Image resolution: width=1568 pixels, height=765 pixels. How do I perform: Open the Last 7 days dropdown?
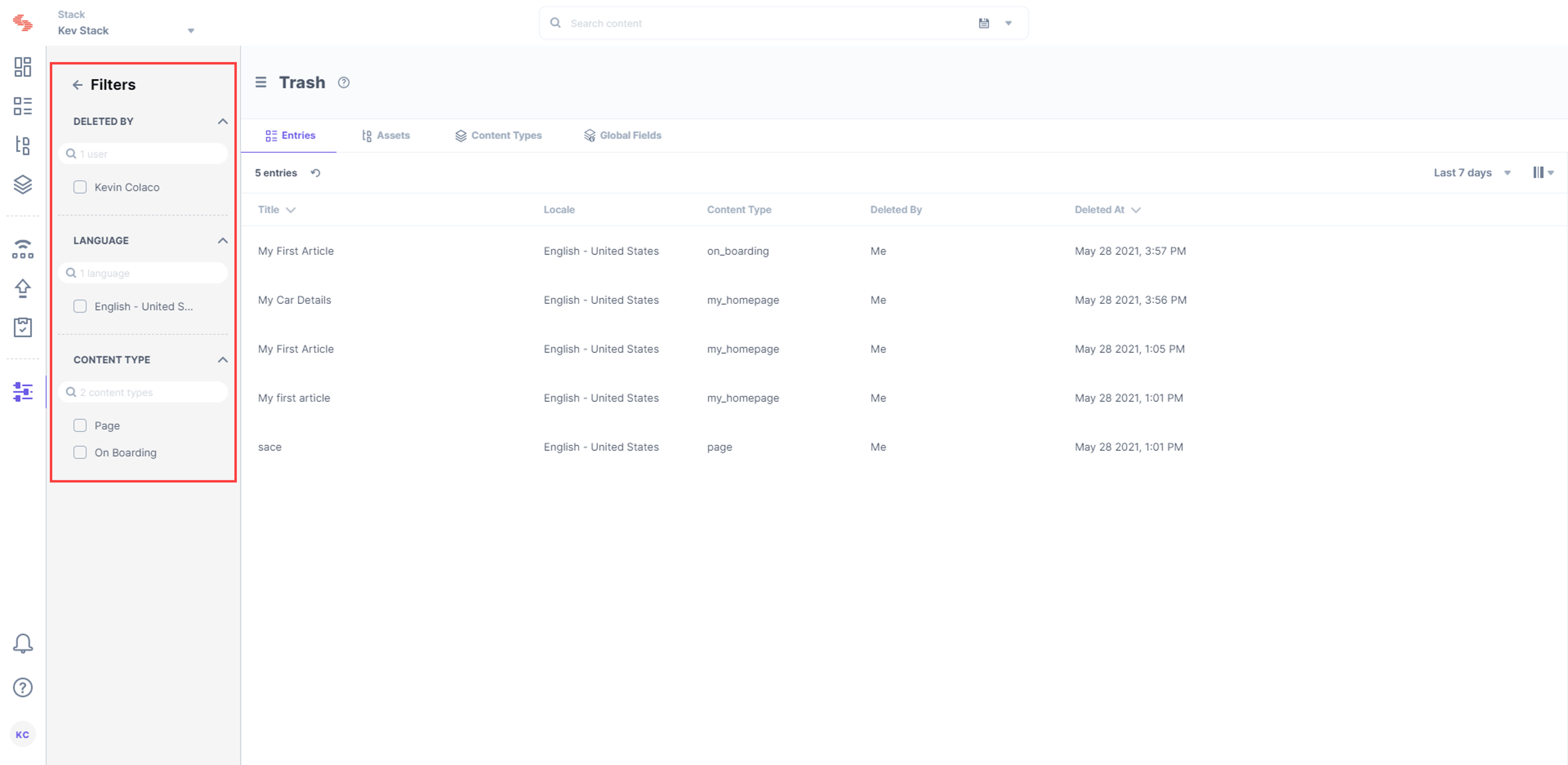pyautogui.click(x=1472, y=173)
